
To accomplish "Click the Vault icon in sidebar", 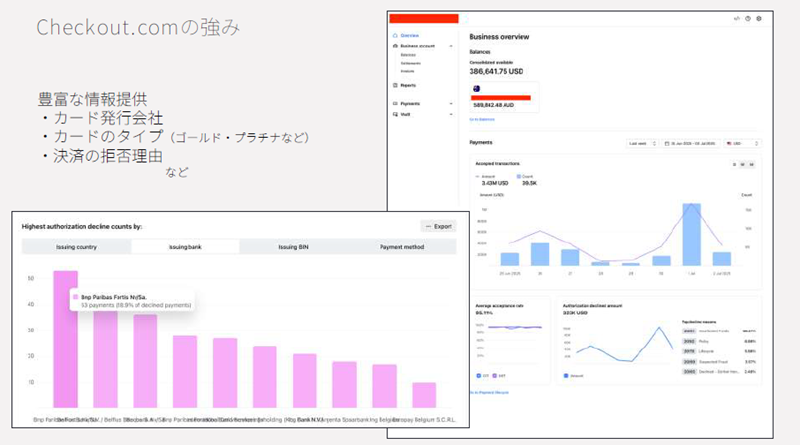I will 395,115.
